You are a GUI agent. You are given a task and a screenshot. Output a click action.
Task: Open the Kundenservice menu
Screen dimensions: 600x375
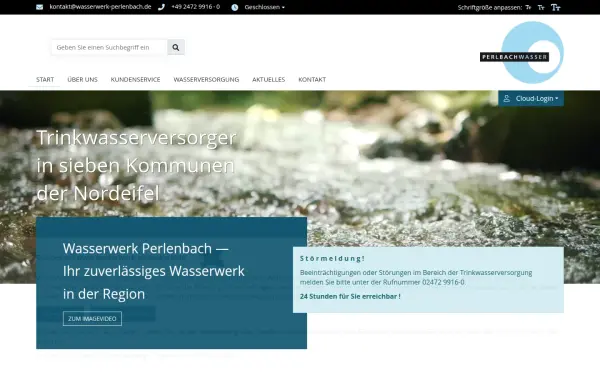click(135, 80)
